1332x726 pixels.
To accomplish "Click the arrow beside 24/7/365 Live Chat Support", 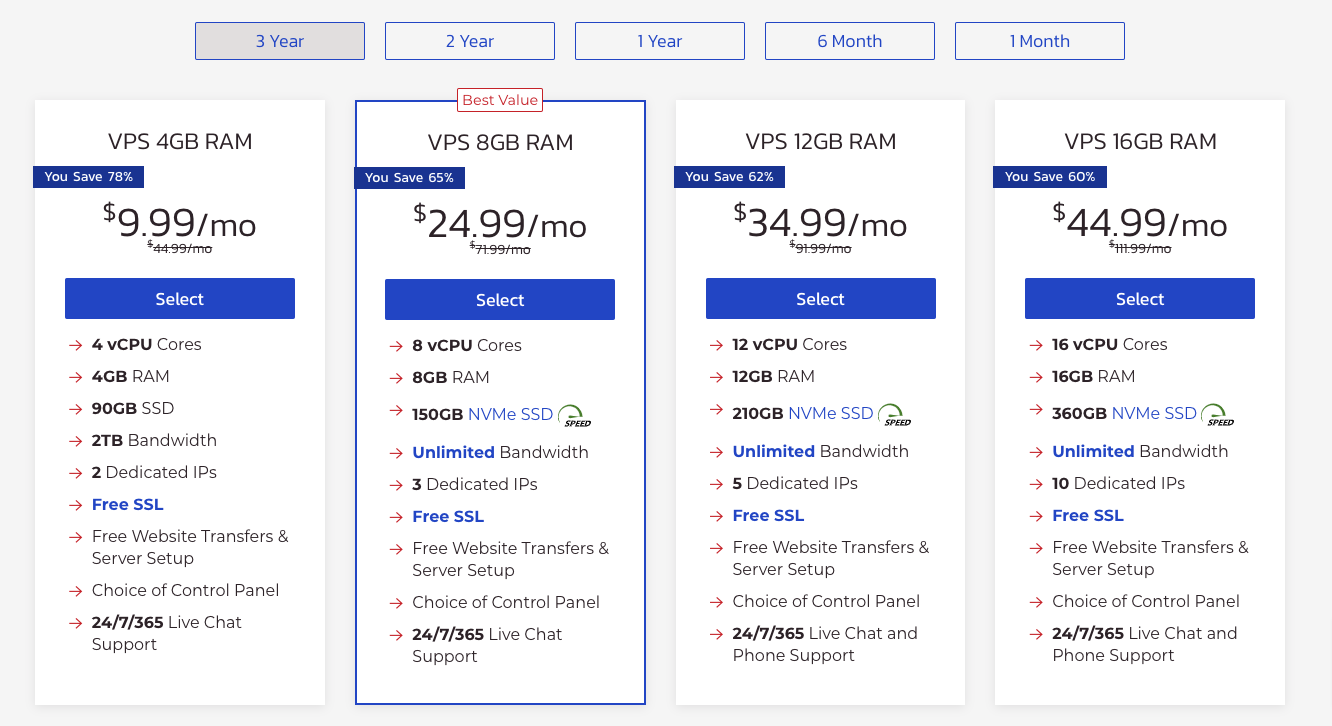I will coord(74,622).
